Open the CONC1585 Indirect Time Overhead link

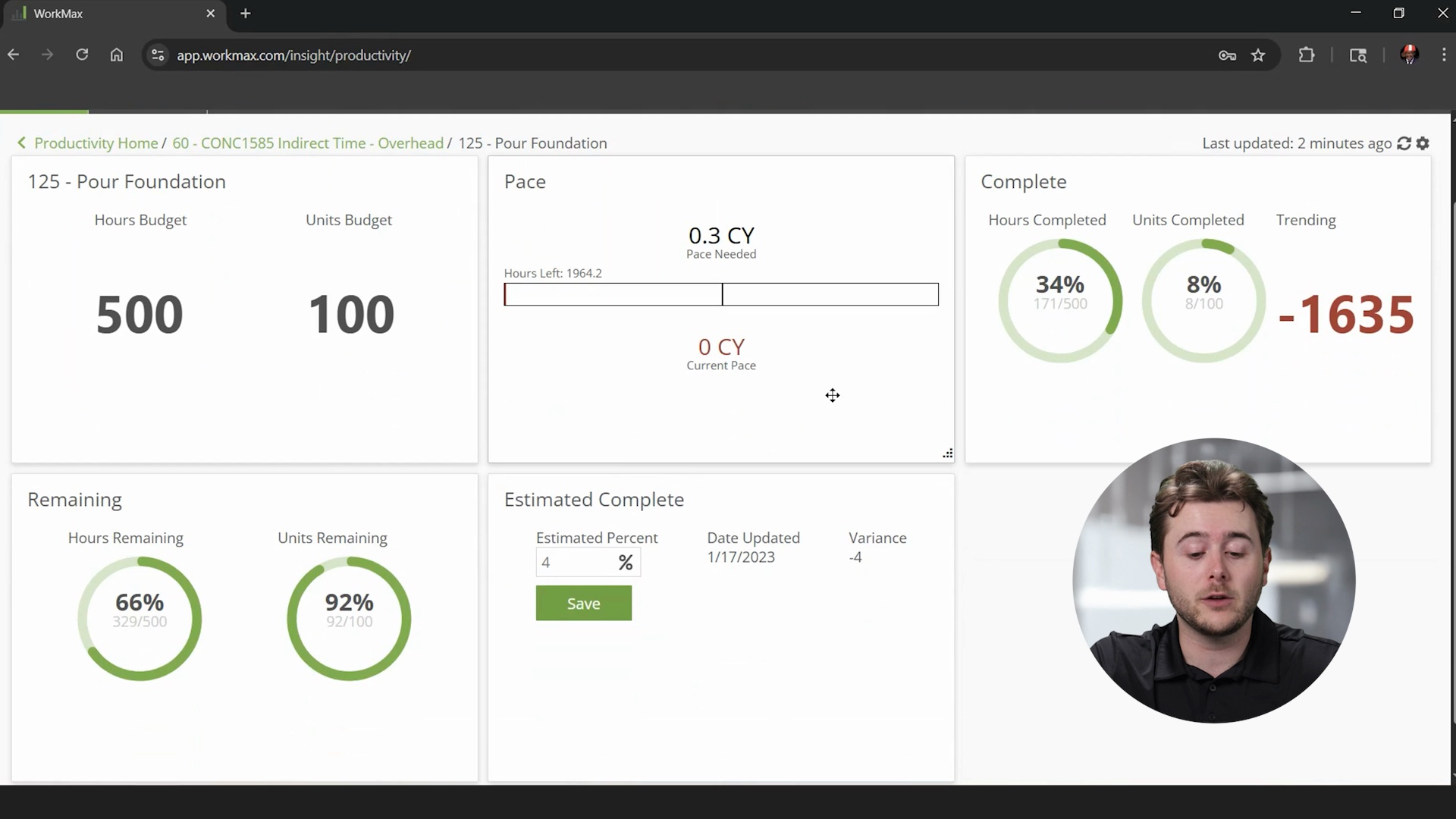tap(308, 143)
